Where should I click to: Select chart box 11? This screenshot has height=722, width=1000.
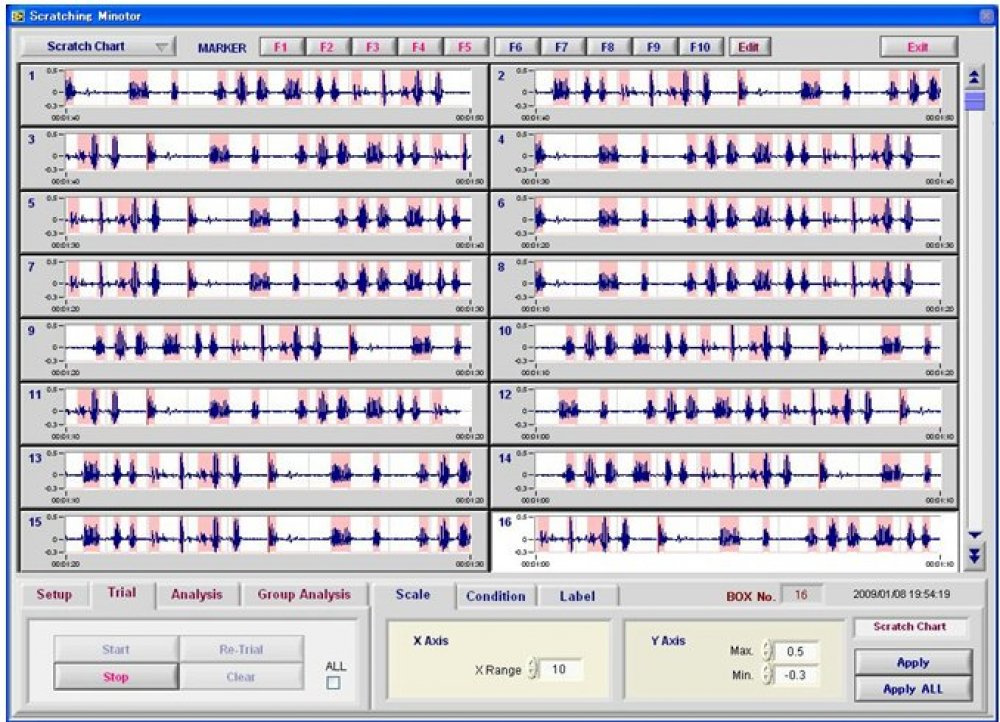254,413
